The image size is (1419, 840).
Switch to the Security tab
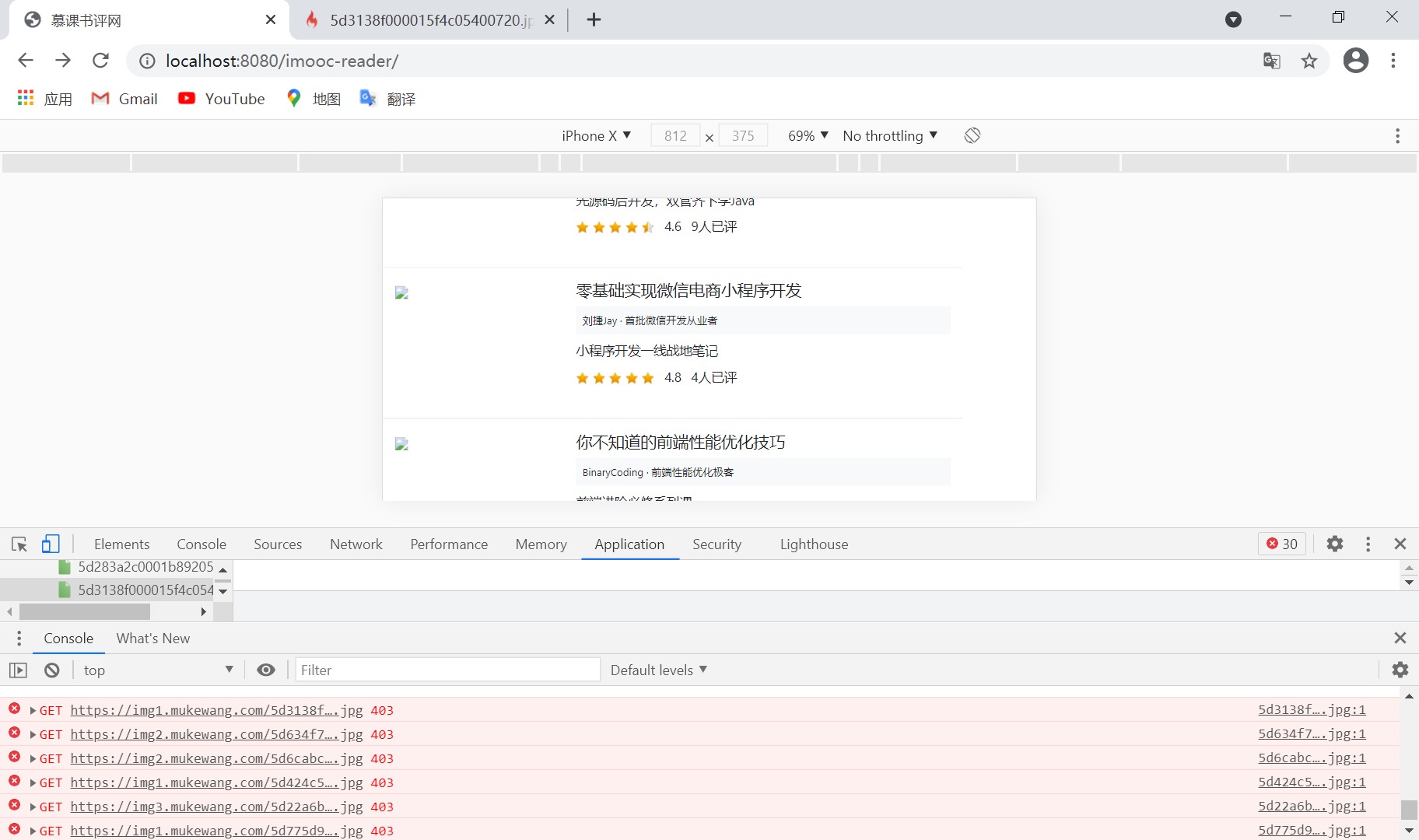[x=717, y=544]
